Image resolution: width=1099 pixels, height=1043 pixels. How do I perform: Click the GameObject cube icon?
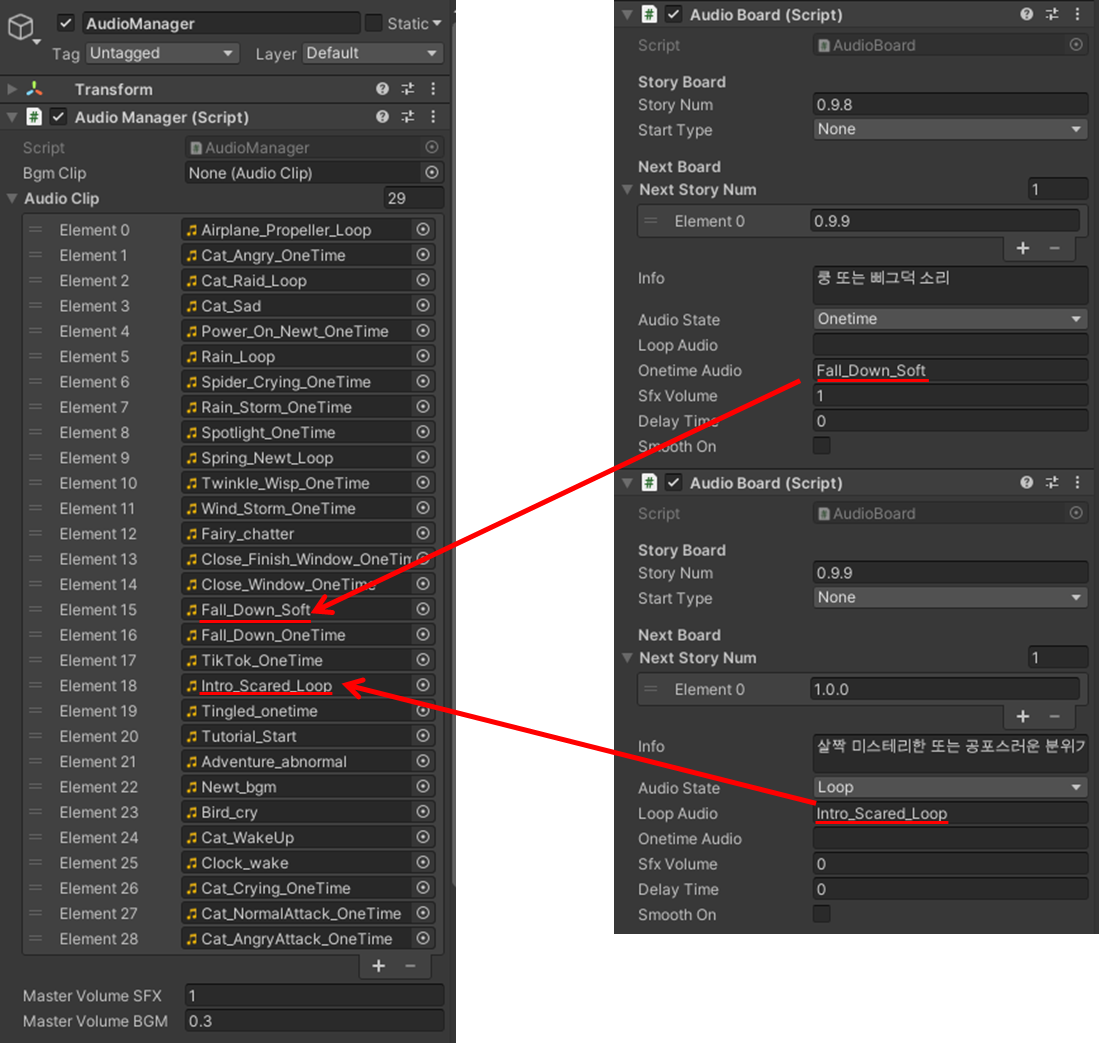[x=21, y=27]
